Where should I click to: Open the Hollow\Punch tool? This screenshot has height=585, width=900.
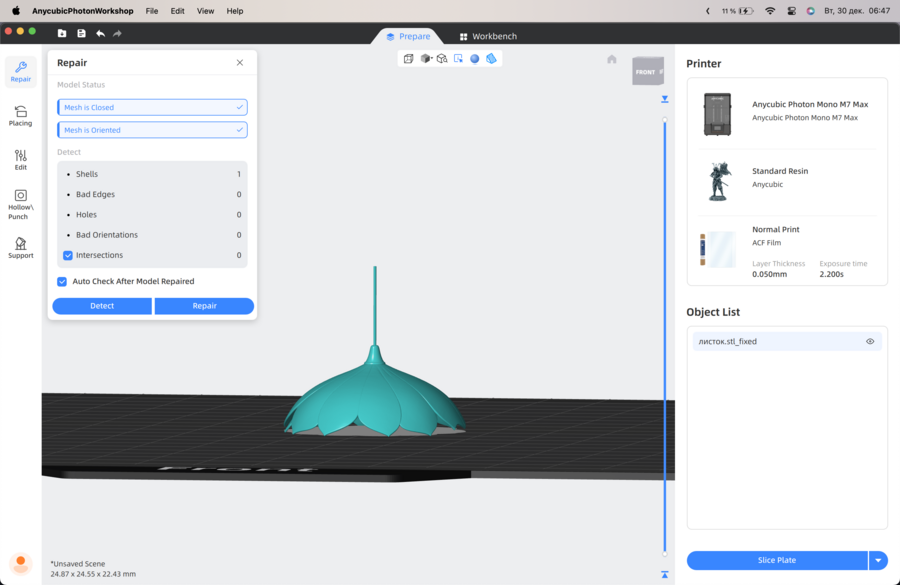(20, 203)
